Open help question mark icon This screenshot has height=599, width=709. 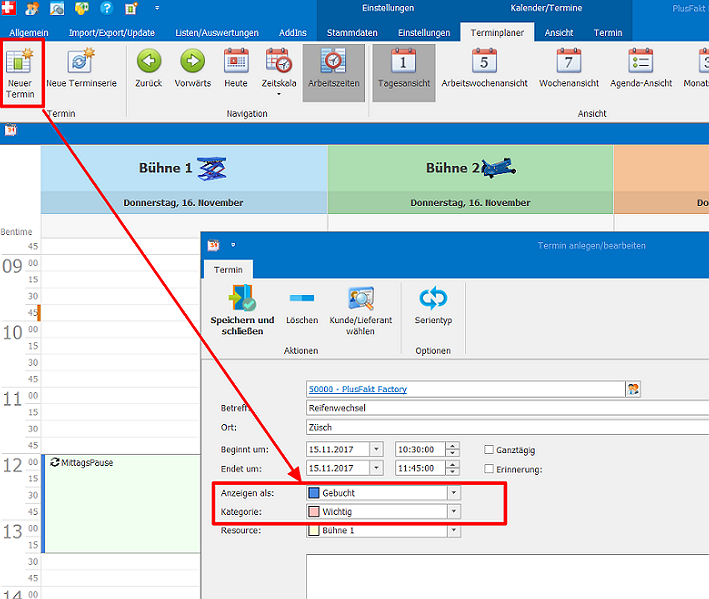pos(107,8)
